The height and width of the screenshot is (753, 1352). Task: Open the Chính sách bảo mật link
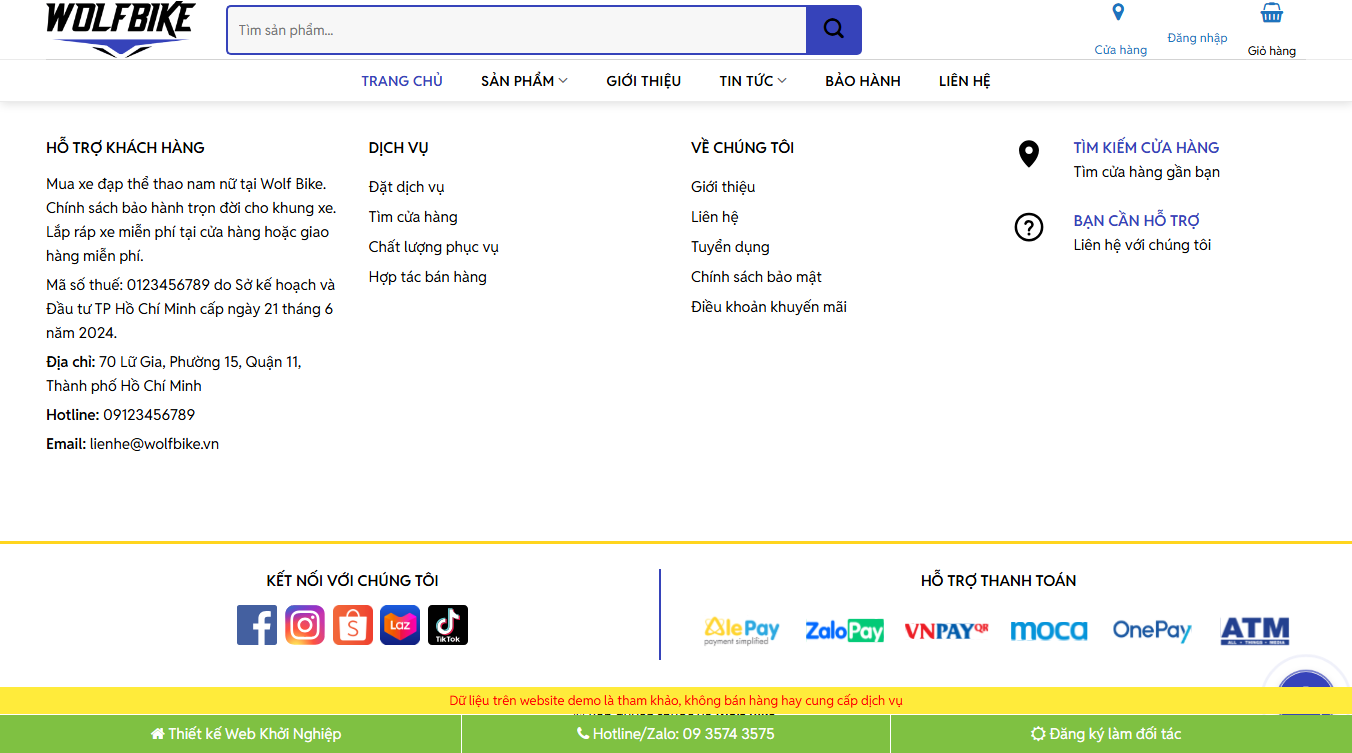pos(756,277)
